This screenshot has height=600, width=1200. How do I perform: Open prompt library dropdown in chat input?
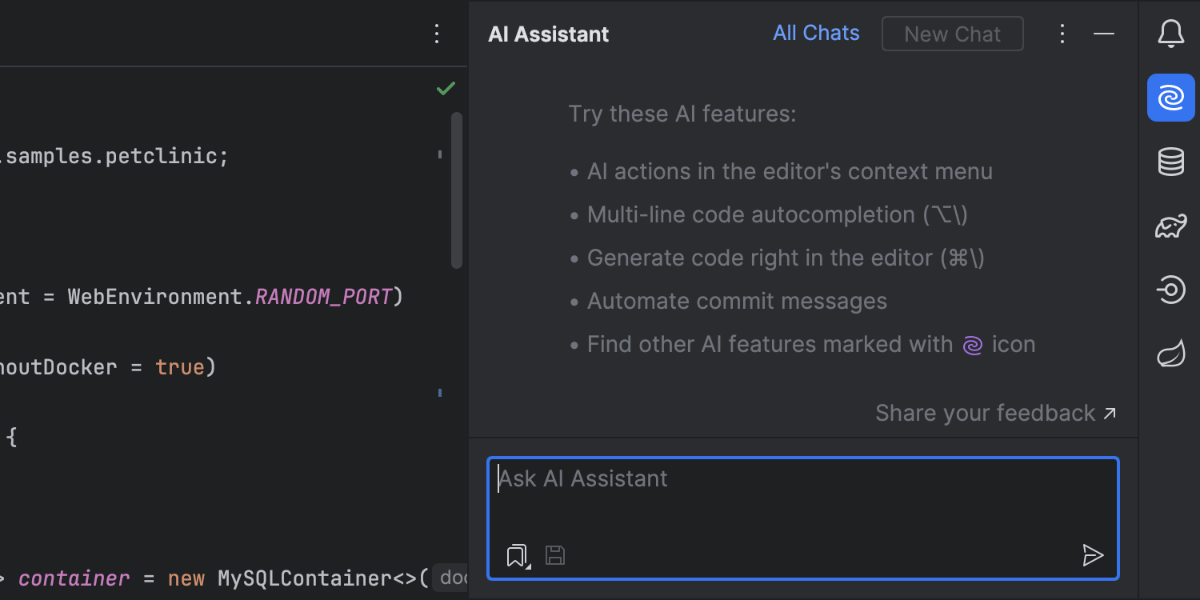tap(518, 555)
